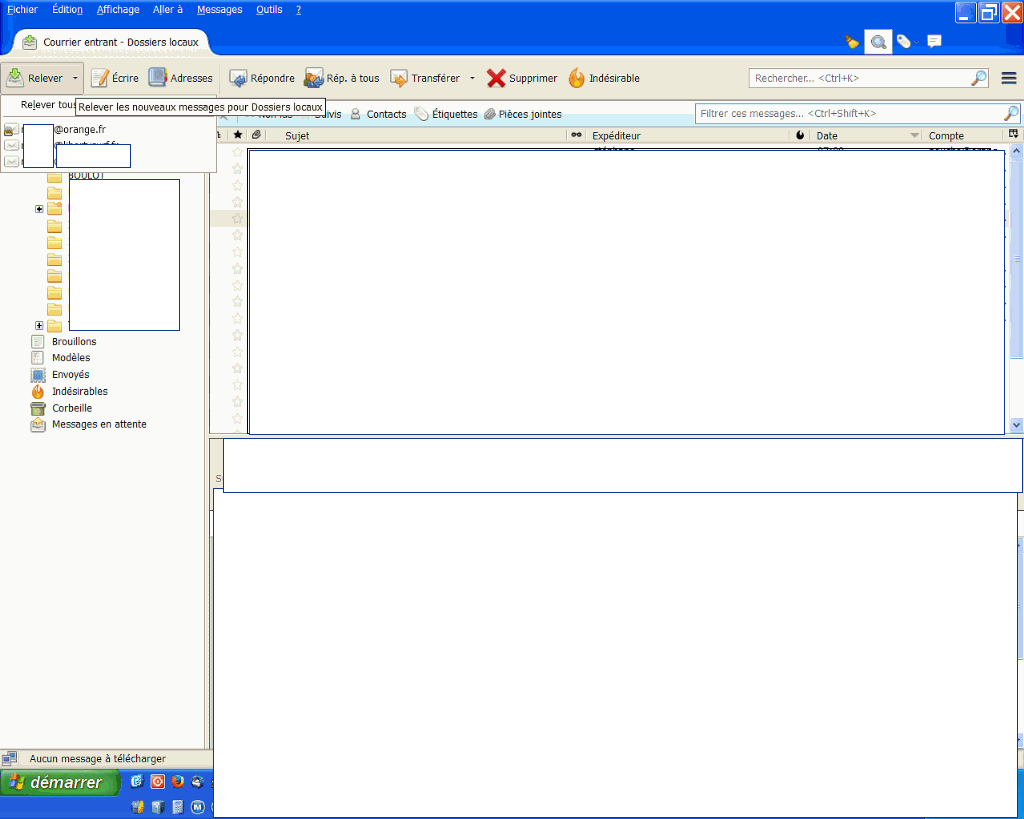The height and width of the screenshot is (819, 1024).
Task: Launch Firefox from the quick launch bar
Action: pos(178,782)
